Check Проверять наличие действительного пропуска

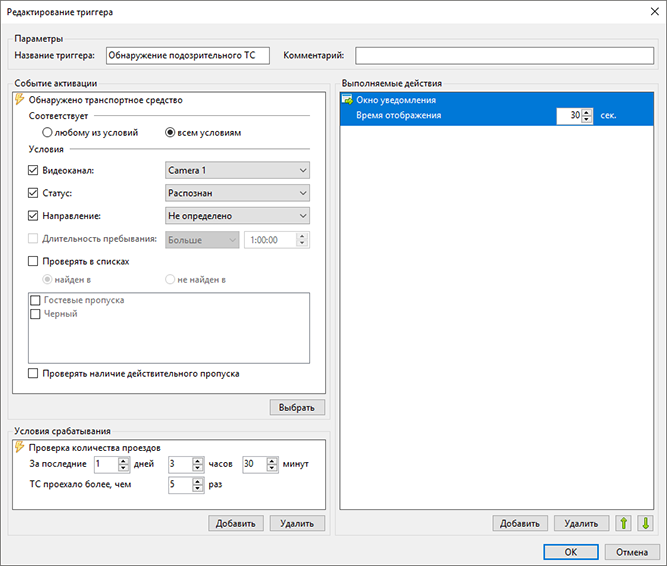(x=33, y=373)
